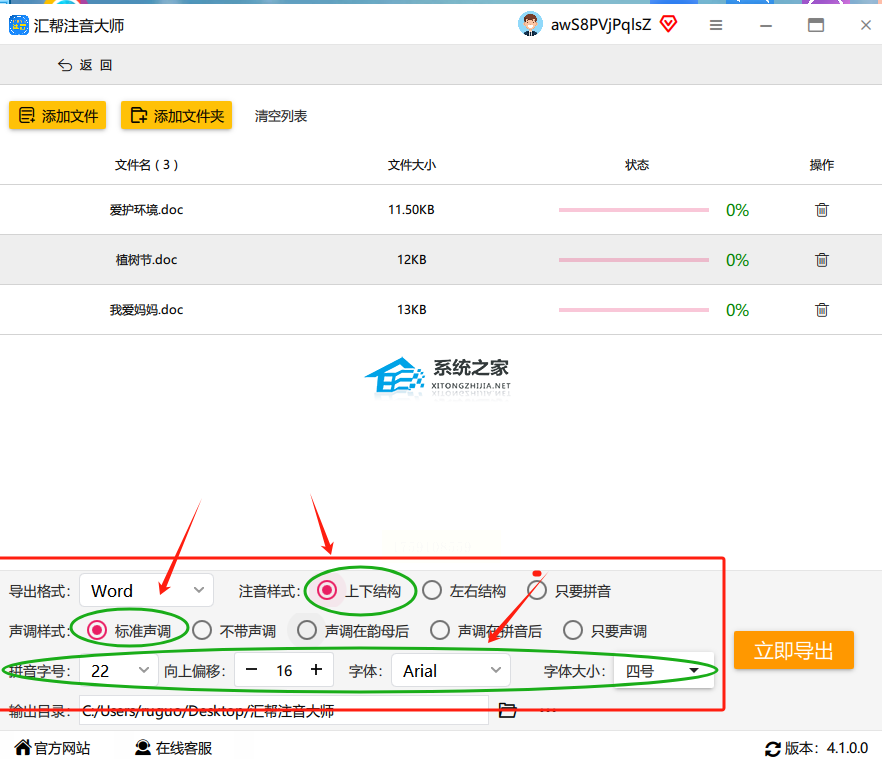Click 立即导出 to export now

pos(794,650)
